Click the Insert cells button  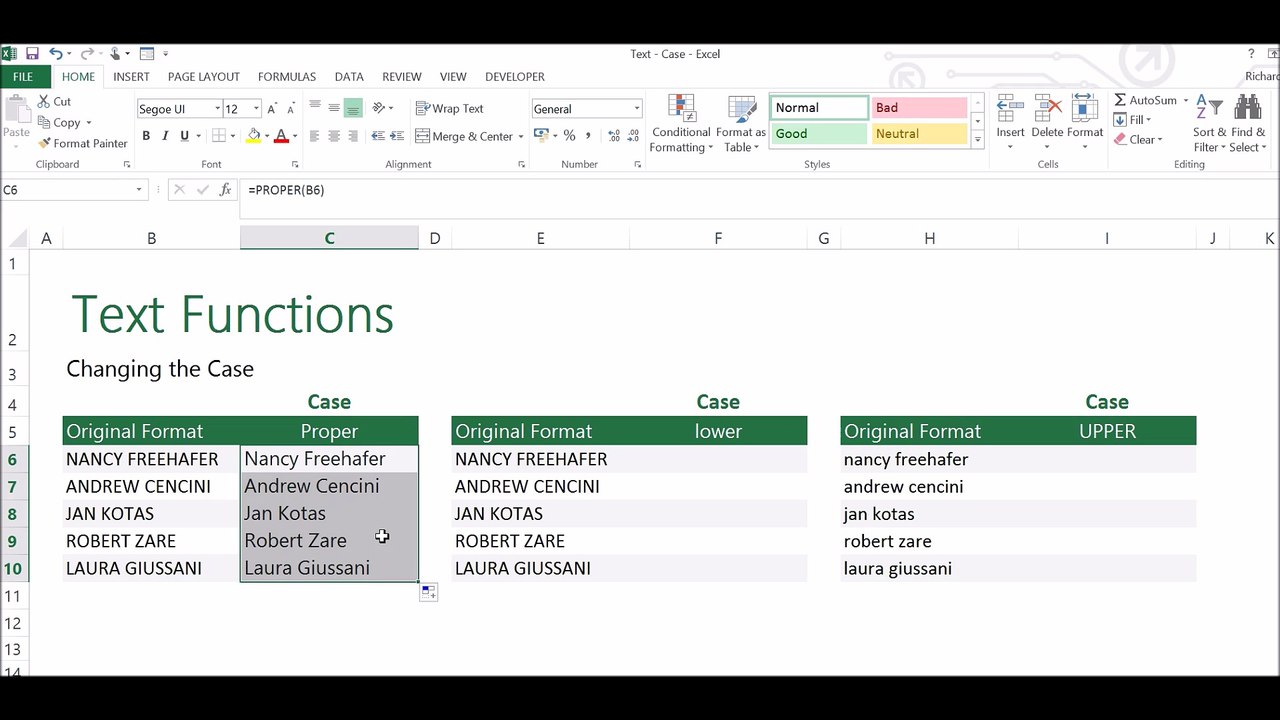tap(1010, 122)
